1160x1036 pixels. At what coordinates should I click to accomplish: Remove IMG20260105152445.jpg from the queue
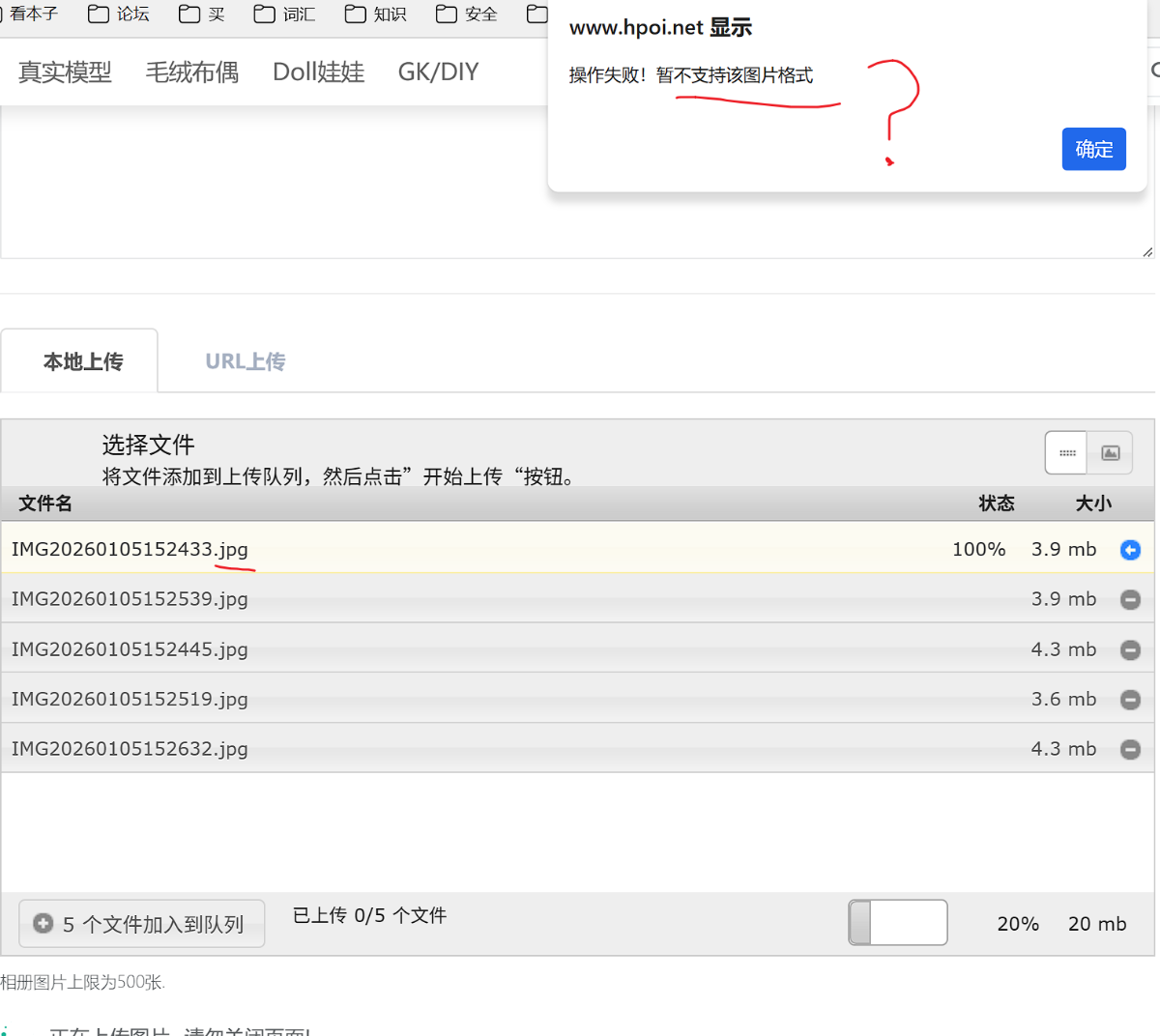(x=1130, y=649)
